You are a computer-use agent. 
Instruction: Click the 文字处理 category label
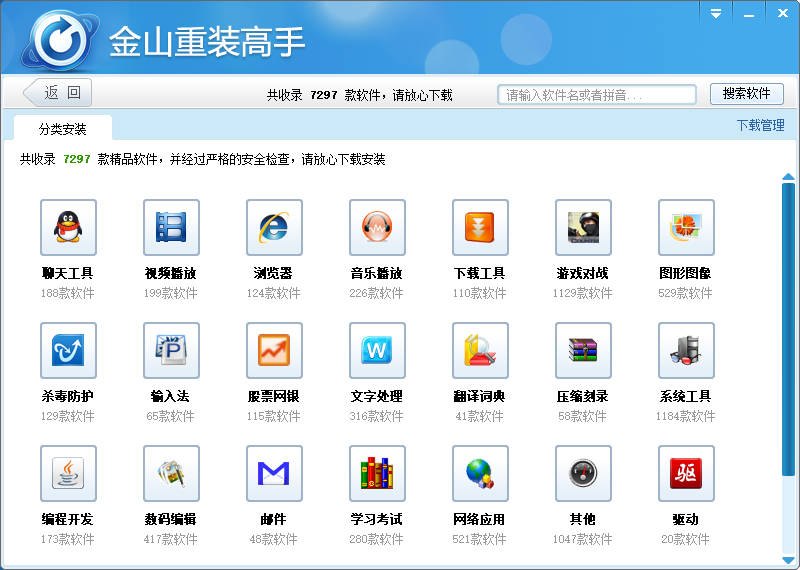(x=377, y=396)
